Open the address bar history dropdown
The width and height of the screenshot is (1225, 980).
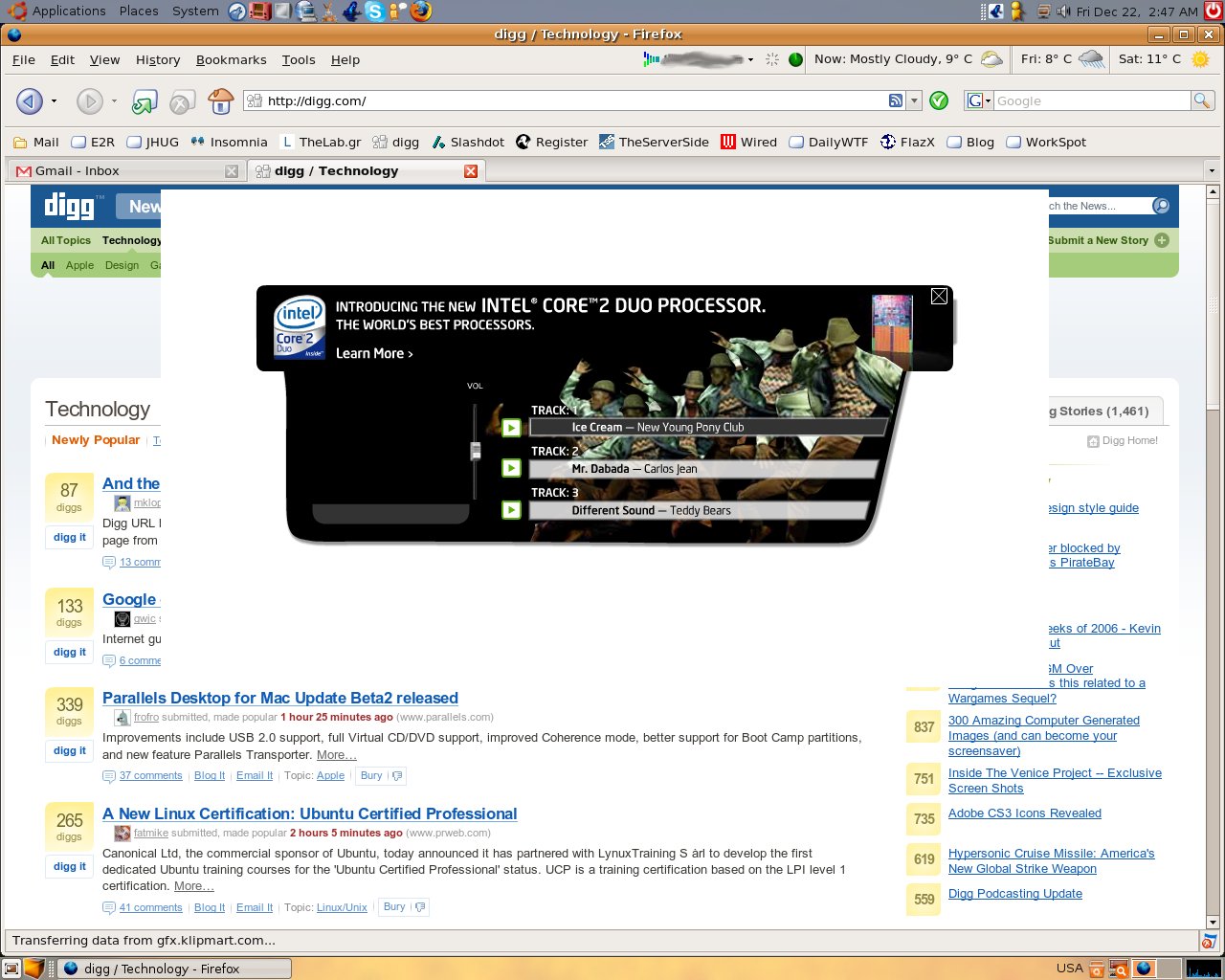click(x=915, y=100)
